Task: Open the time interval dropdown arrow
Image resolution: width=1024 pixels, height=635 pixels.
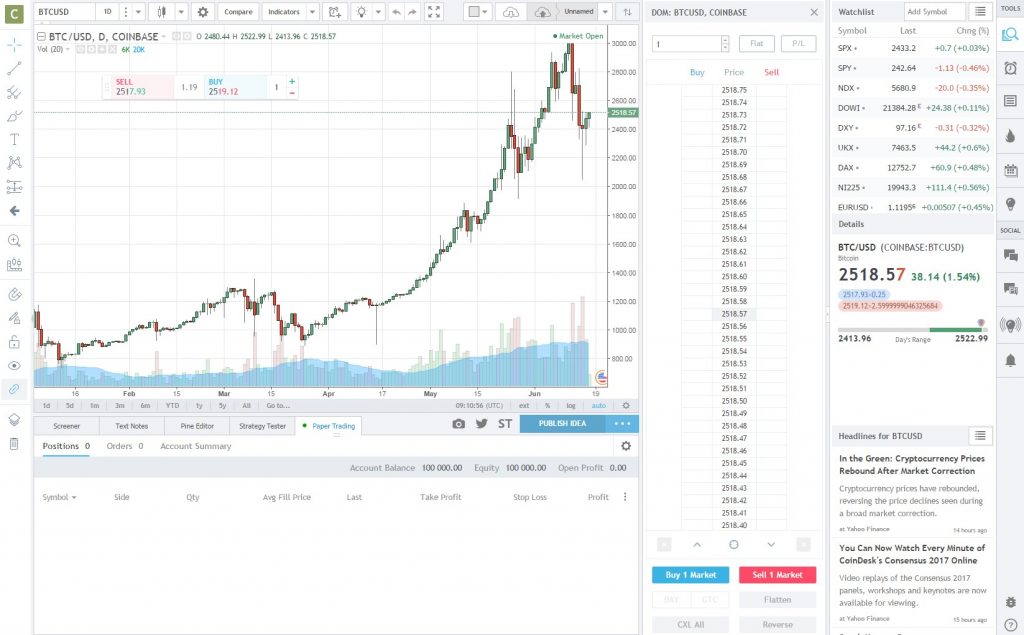Action: coord(138,12)
